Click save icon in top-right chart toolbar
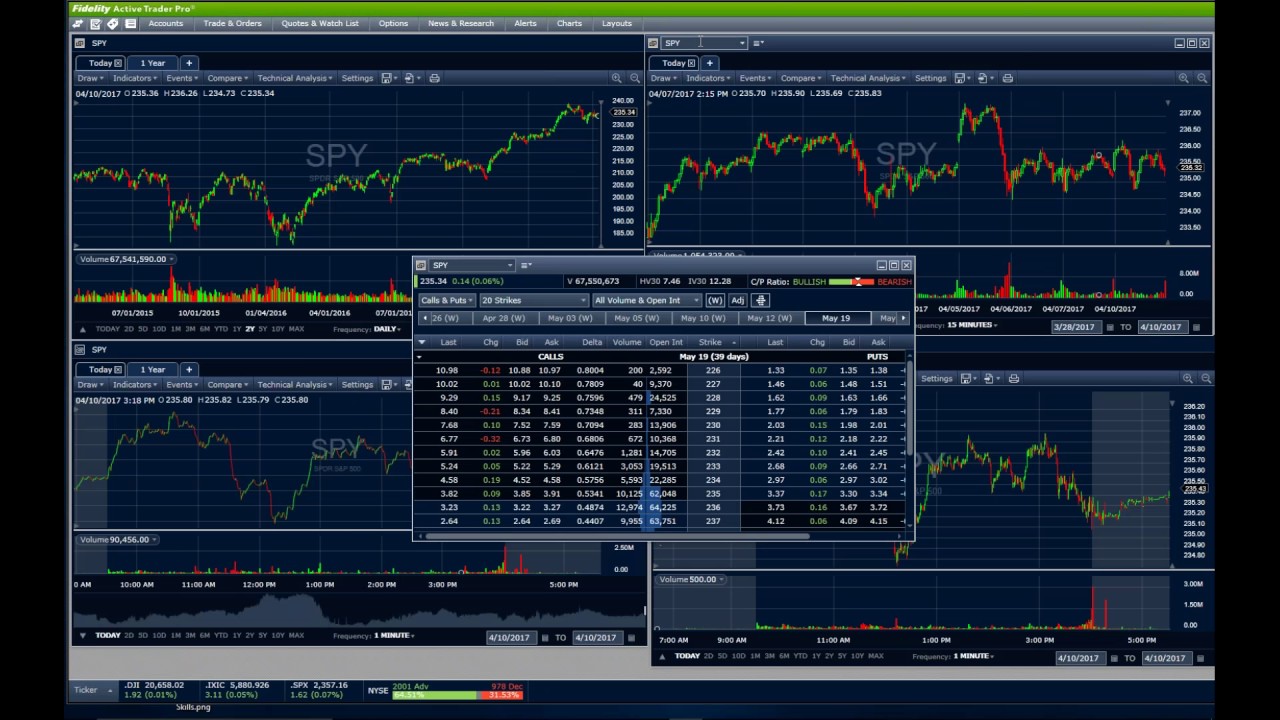This screenshot has width=1280, height=720. click(960, 78)
